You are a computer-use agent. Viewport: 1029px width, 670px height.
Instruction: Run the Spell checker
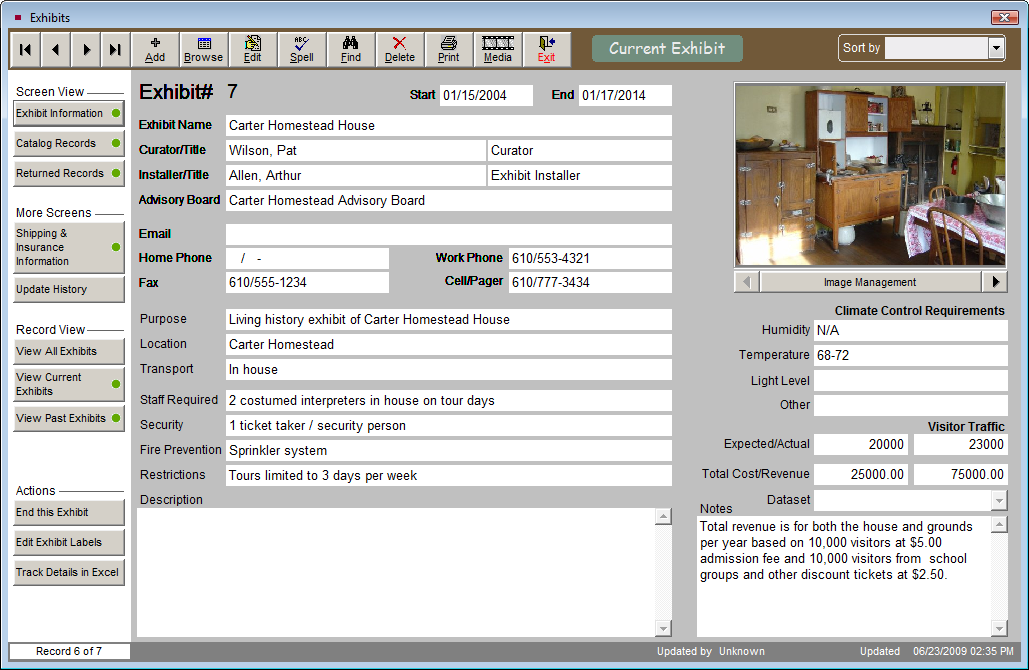point(301,48)
